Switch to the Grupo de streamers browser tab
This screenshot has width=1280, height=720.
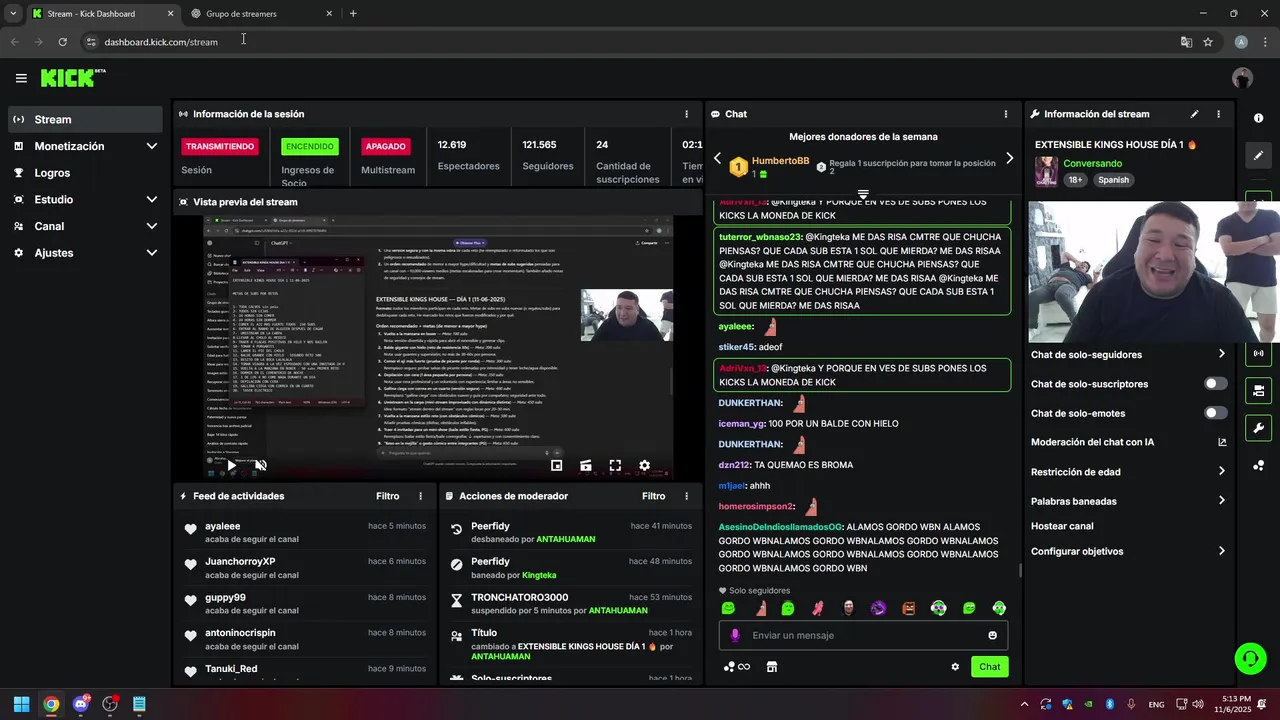point(259,14)
